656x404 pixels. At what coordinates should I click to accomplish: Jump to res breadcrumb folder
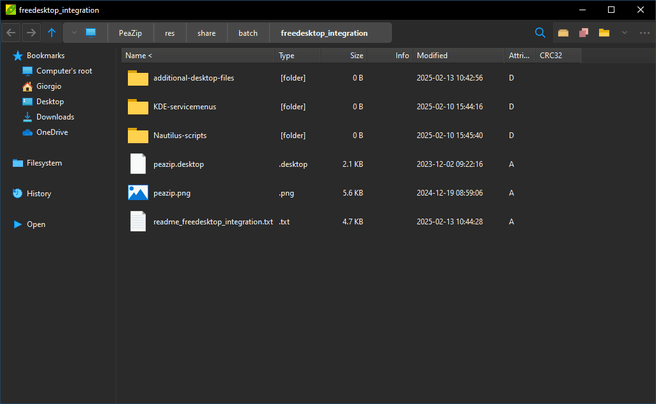click(x=169, y=33)
